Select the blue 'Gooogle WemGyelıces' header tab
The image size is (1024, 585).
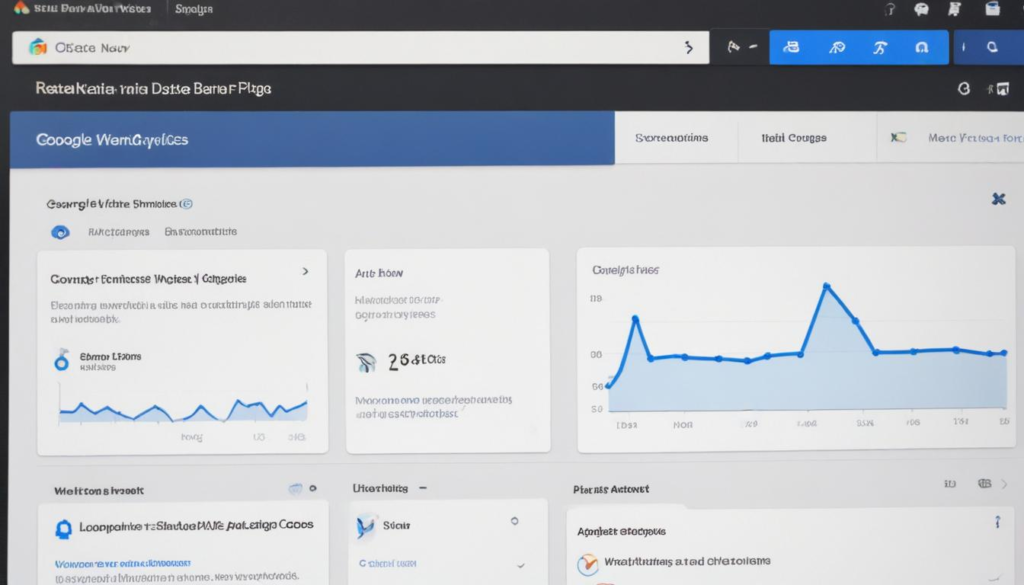[312, 139]
